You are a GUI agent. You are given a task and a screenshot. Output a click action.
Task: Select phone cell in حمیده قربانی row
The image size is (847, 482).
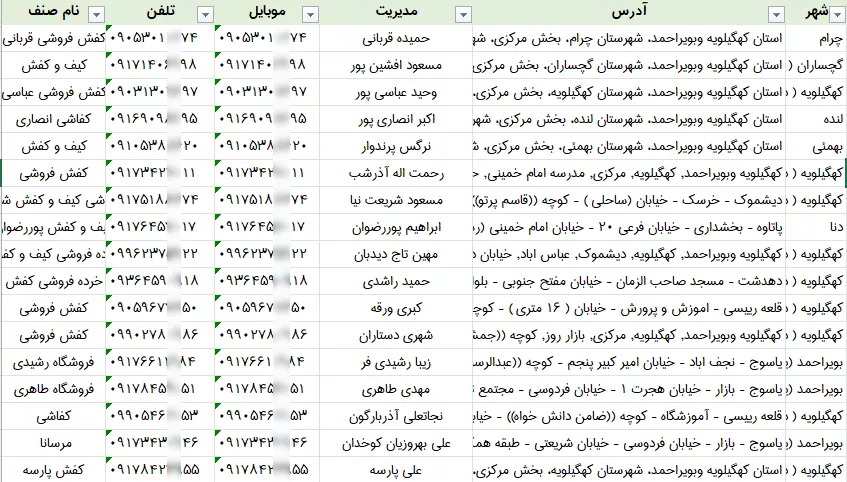(x=160, y=38)
